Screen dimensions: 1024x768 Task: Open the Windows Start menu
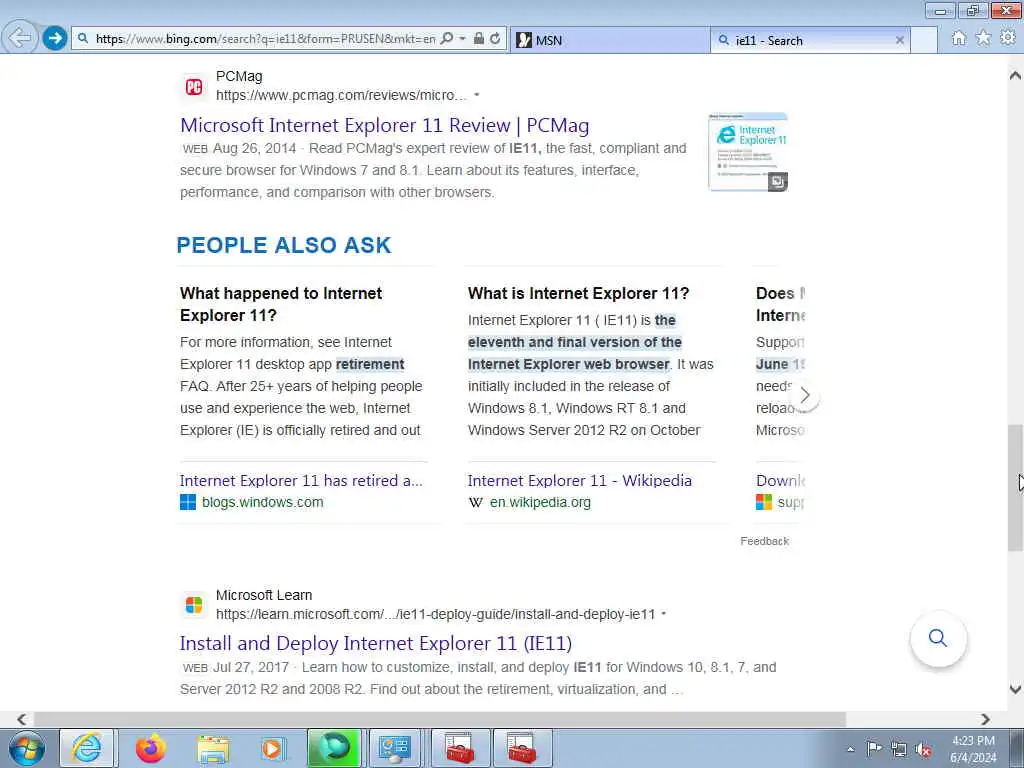click(x=26, y=748)
